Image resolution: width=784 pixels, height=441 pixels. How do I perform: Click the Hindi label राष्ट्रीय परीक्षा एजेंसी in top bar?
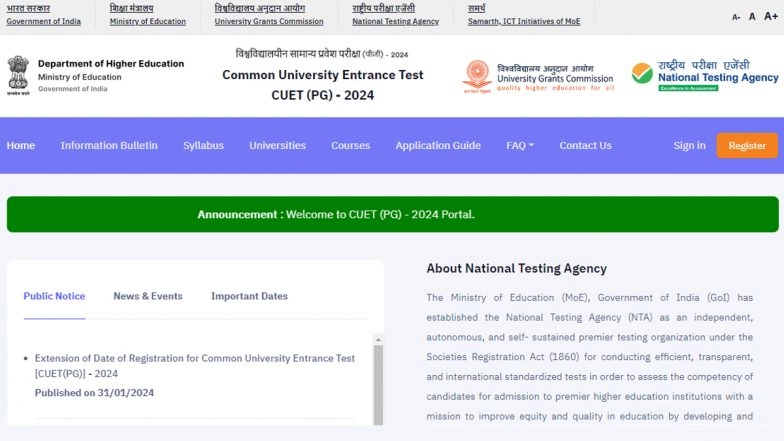coord(384,8)
